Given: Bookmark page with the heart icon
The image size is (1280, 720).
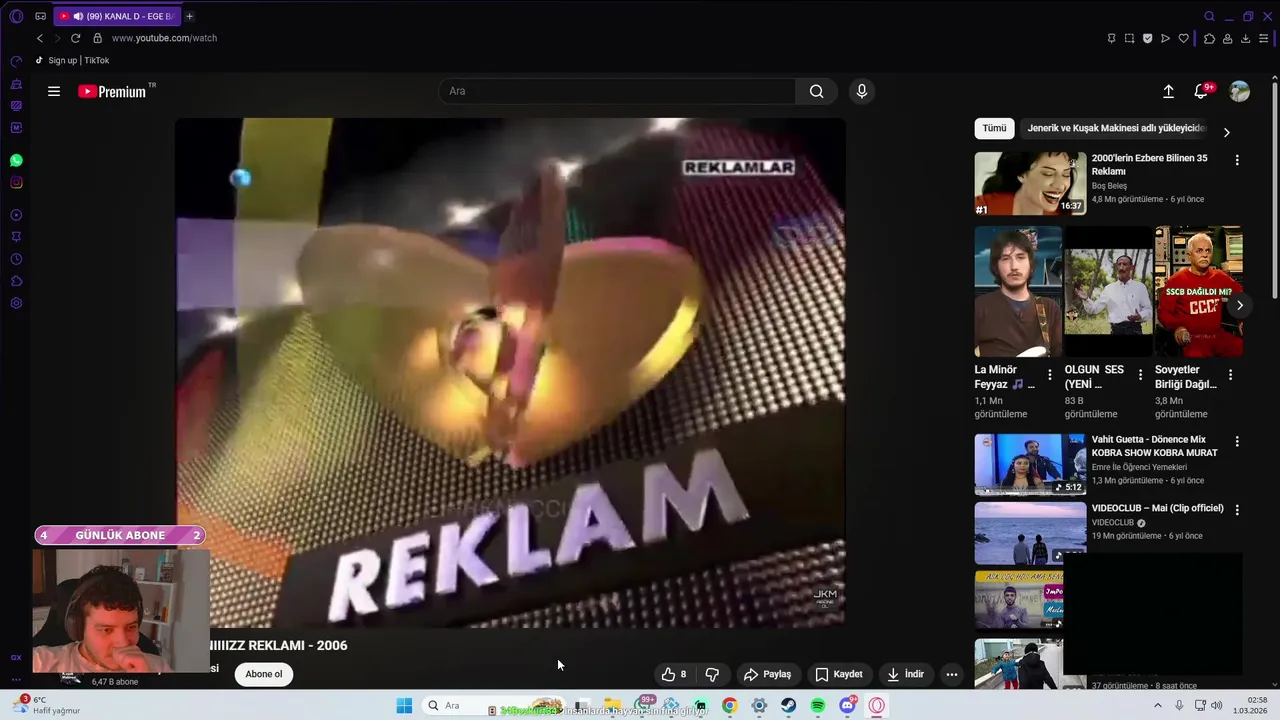Looking at the screenshot, I should (x=1184, y=38).
